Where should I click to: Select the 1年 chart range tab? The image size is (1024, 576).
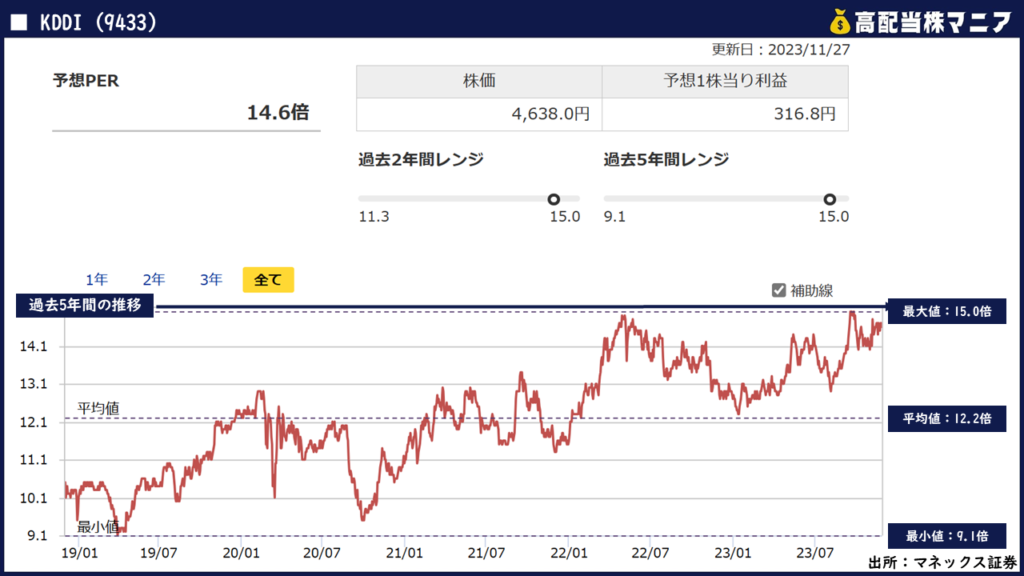(97, 280)
